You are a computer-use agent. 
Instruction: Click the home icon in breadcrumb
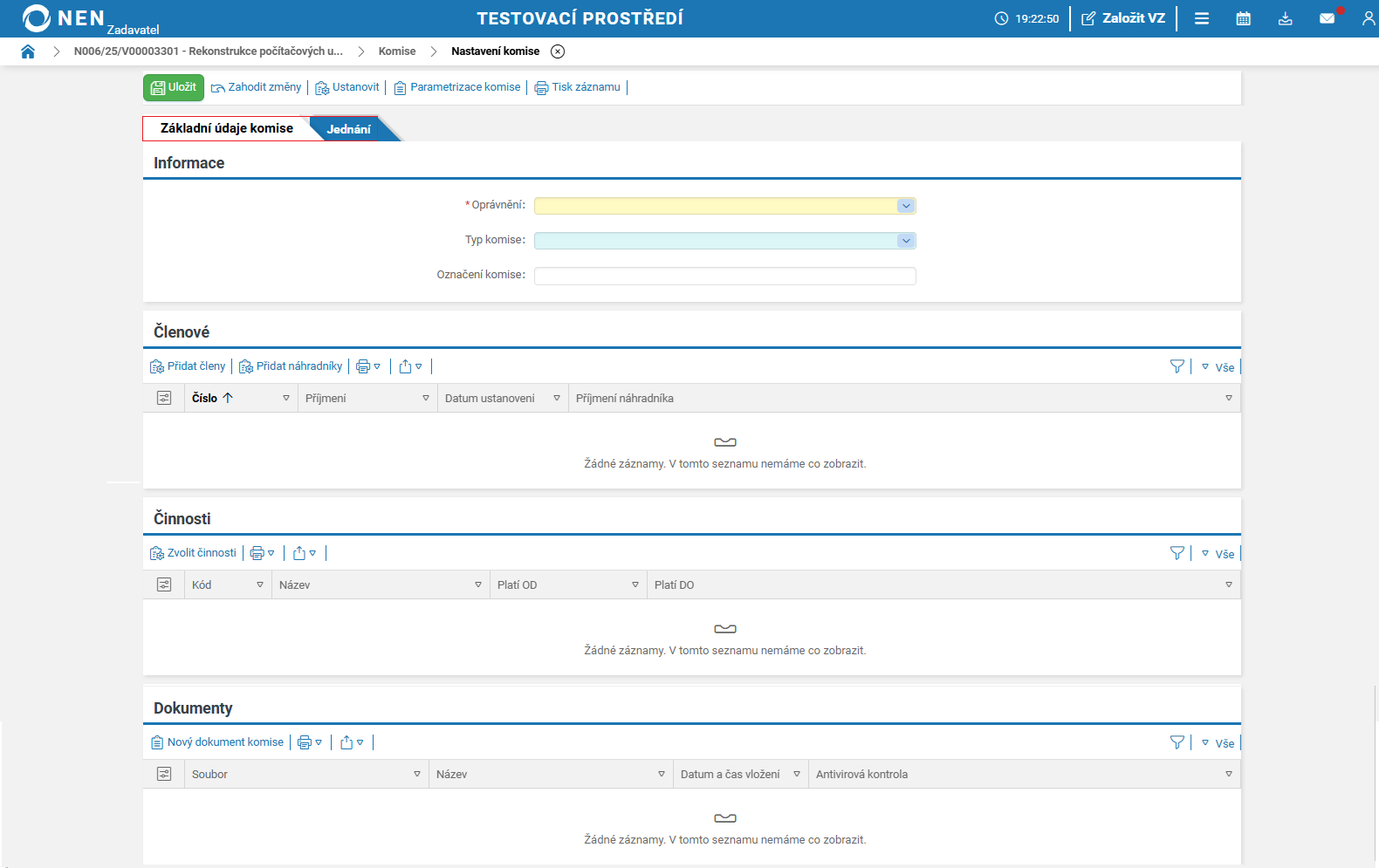28,51
